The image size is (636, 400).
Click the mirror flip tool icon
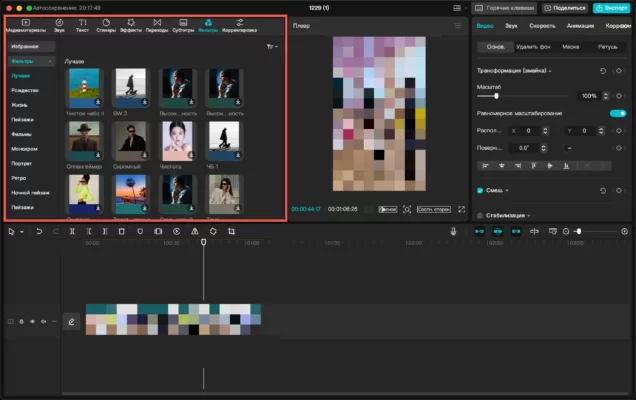[x=195, y=231]
